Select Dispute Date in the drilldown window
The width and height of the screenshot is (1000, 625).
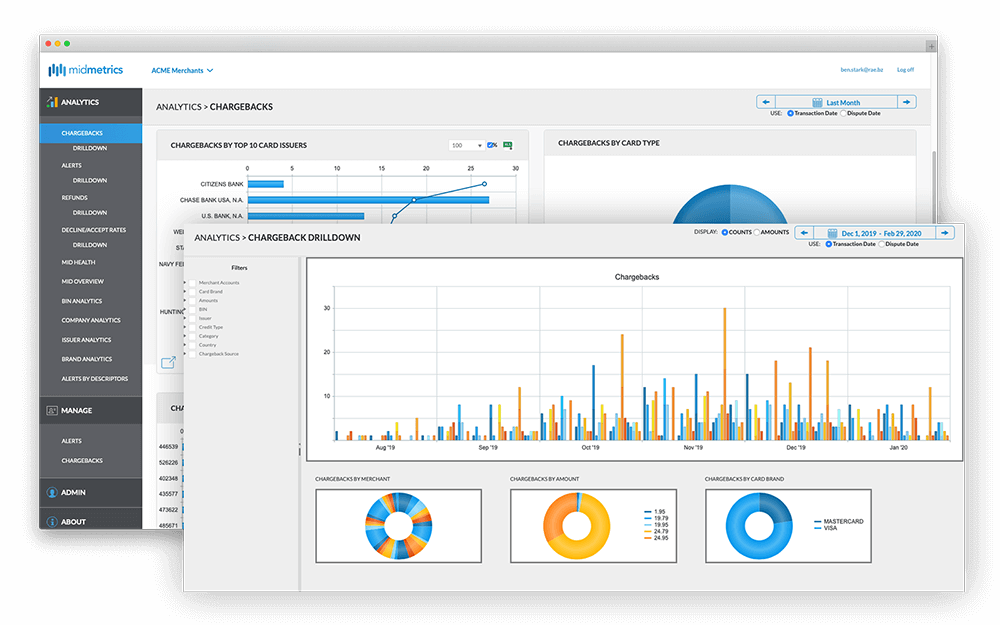(882, 244)
